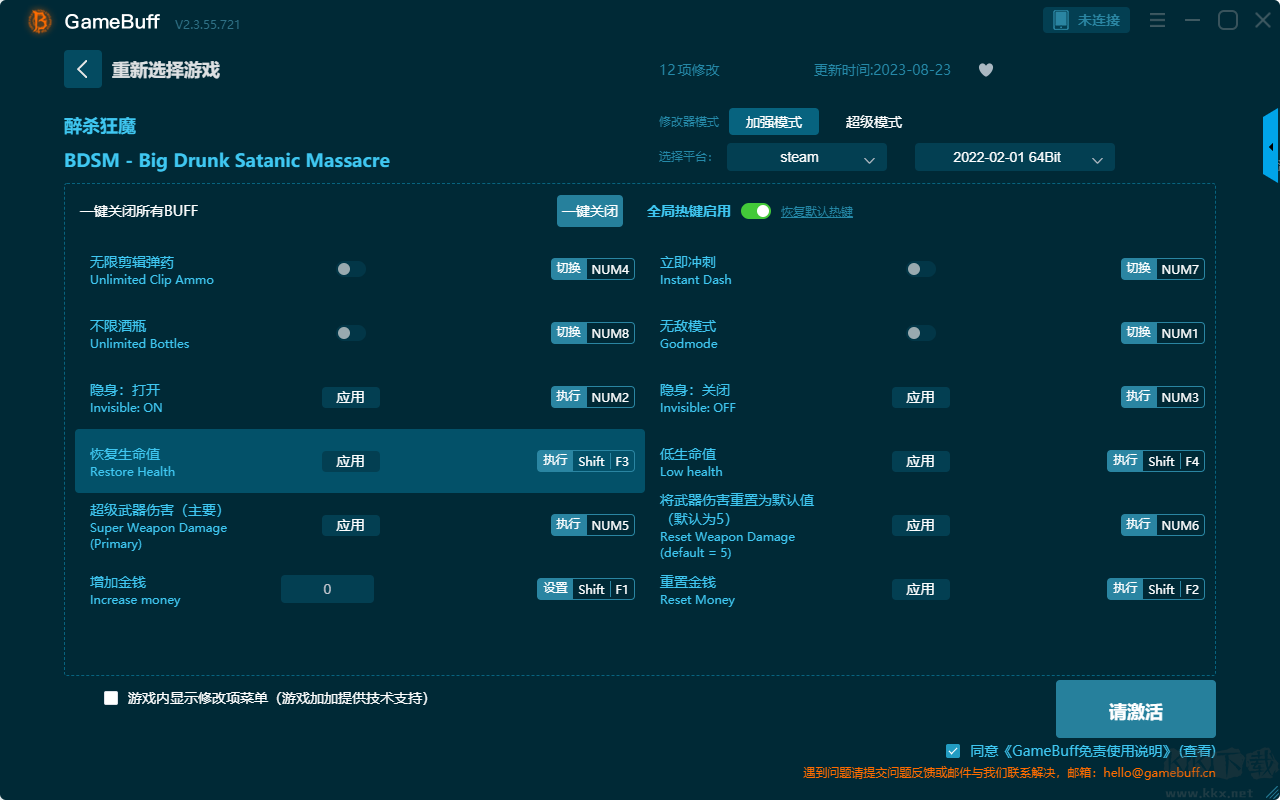Click the heart favorite icon

(x=986, y=70)
